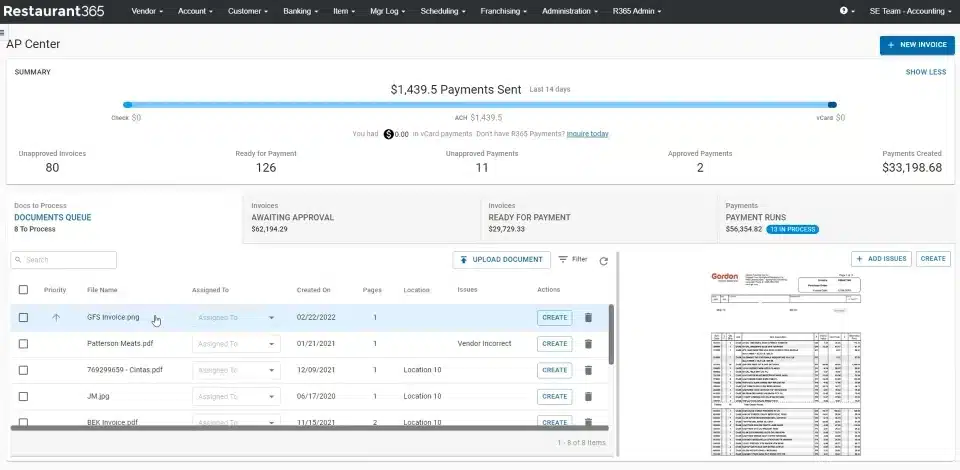
Task: Open the help question mark icon
Action: 844,11
